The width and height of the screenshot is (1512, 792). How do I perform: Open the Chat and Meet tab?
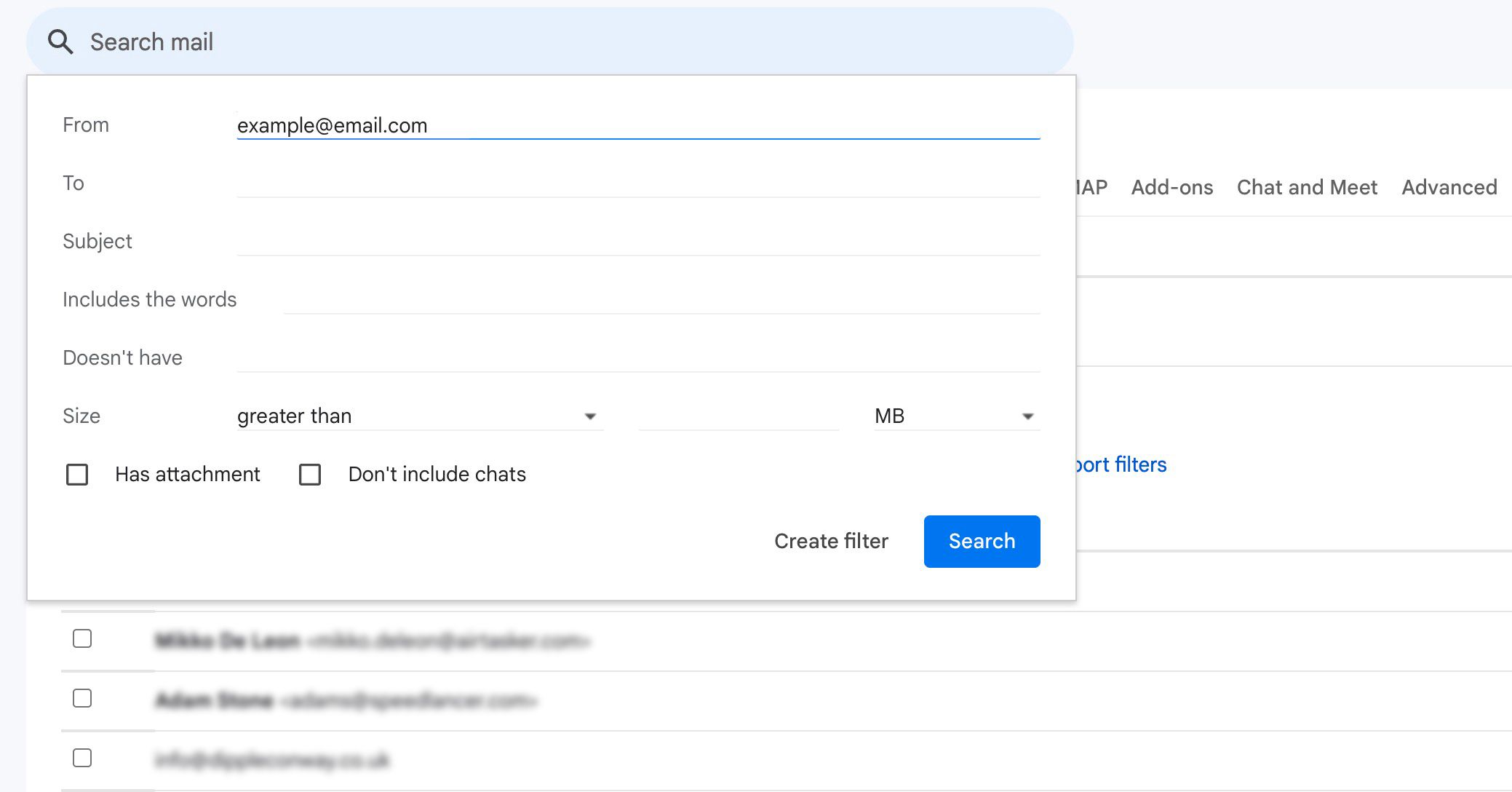click(1307, 187)
